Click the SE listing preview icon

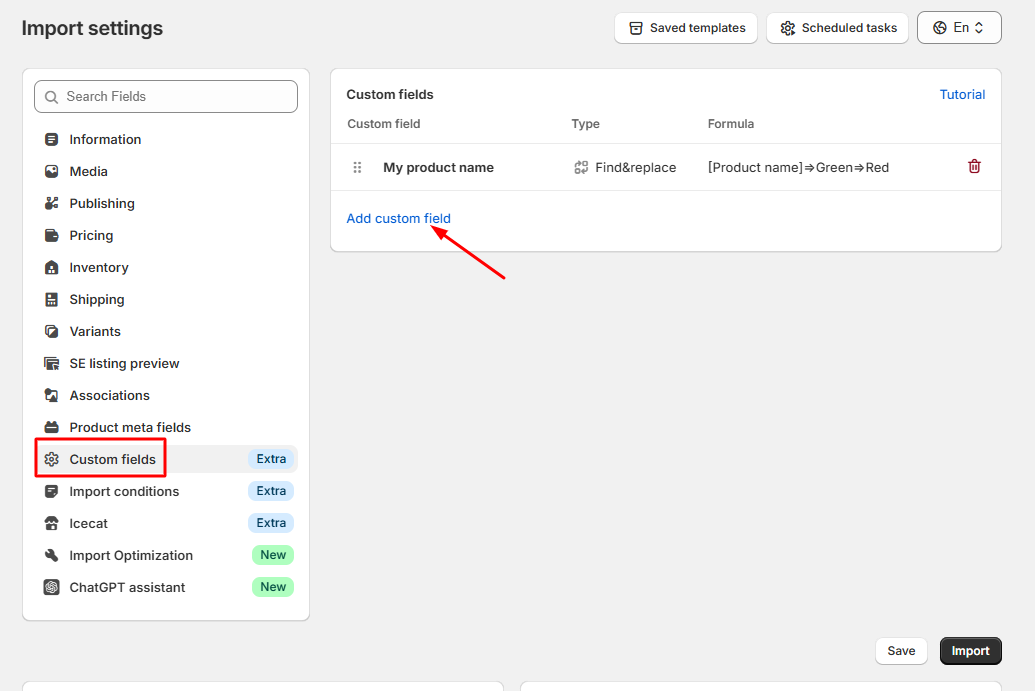pos(51,364)
